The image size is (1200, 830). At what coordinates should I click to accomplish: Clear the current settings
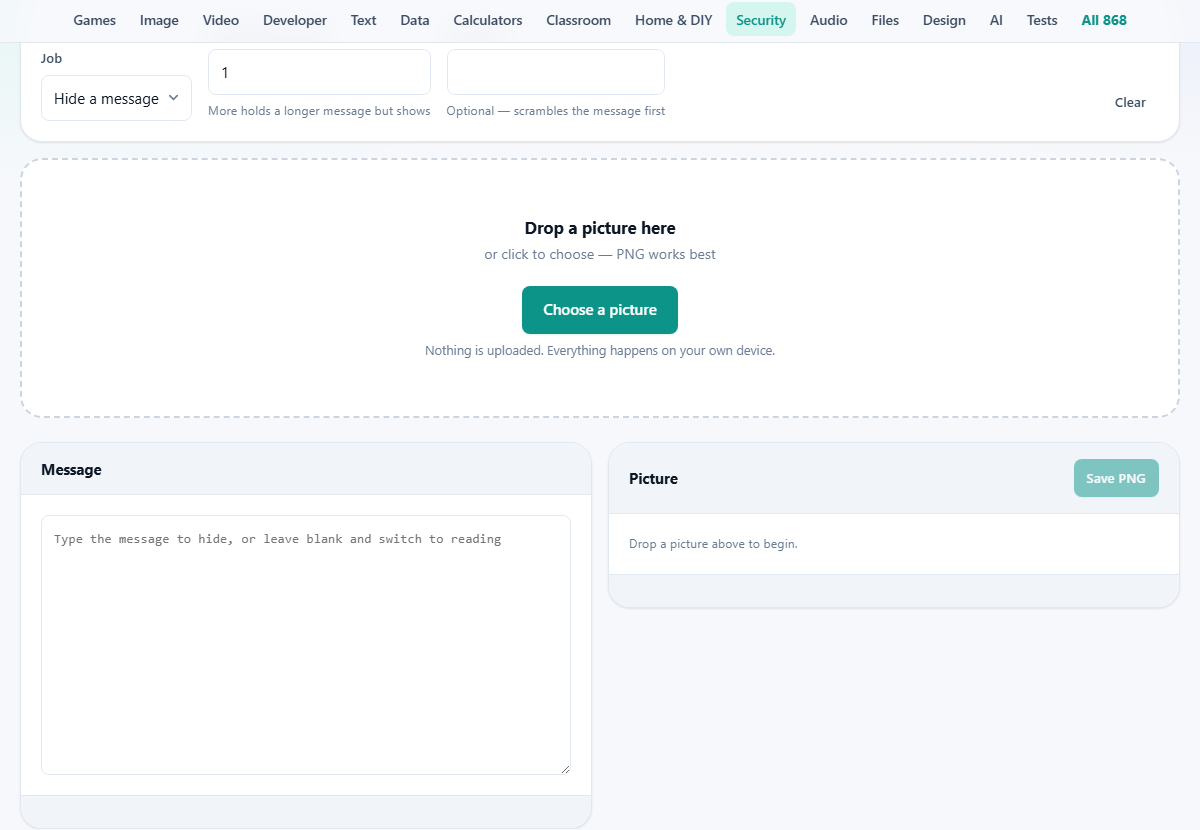(1130, 102)
